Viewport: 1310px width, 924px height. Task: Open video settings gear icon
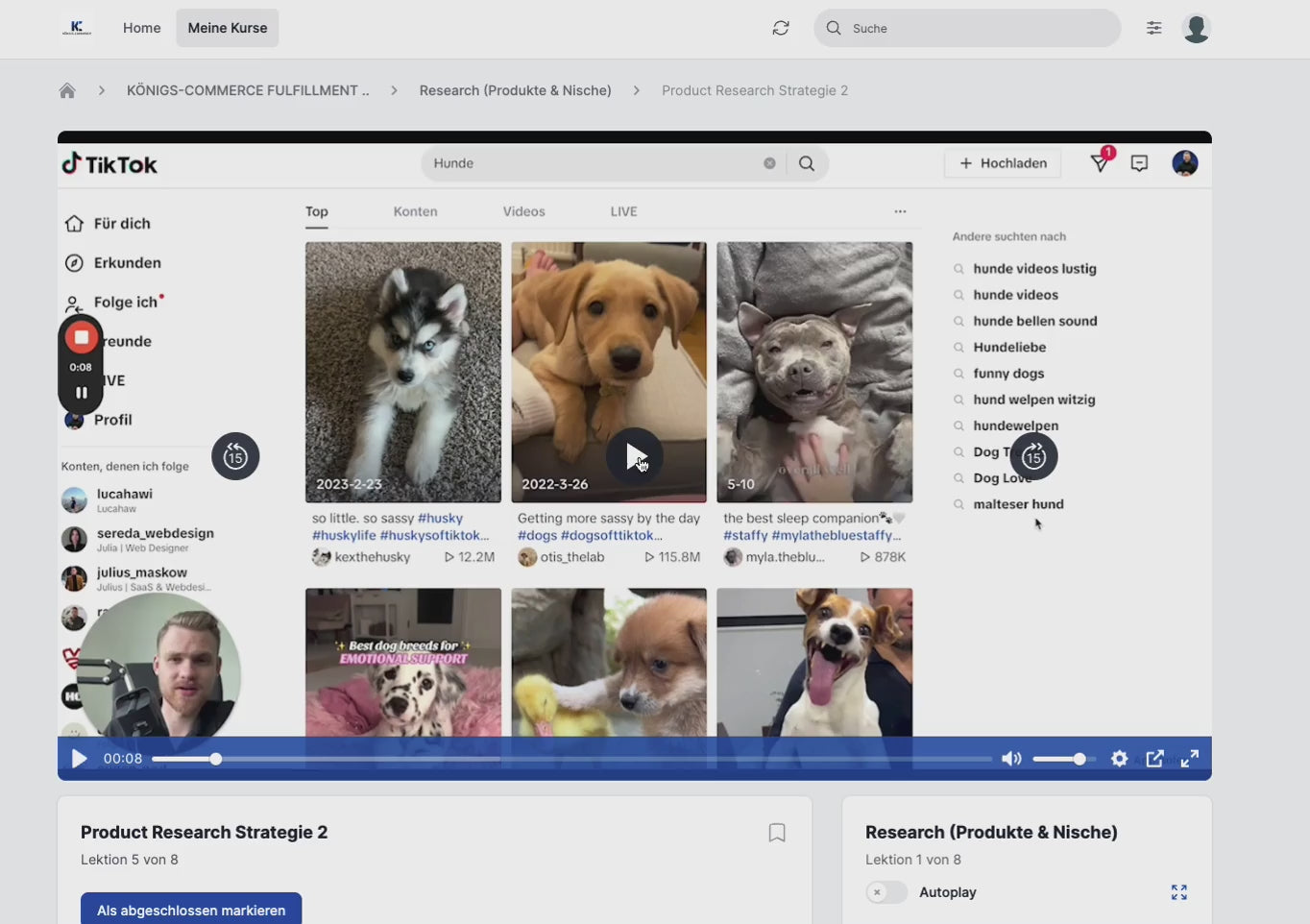pos(1119,759)
